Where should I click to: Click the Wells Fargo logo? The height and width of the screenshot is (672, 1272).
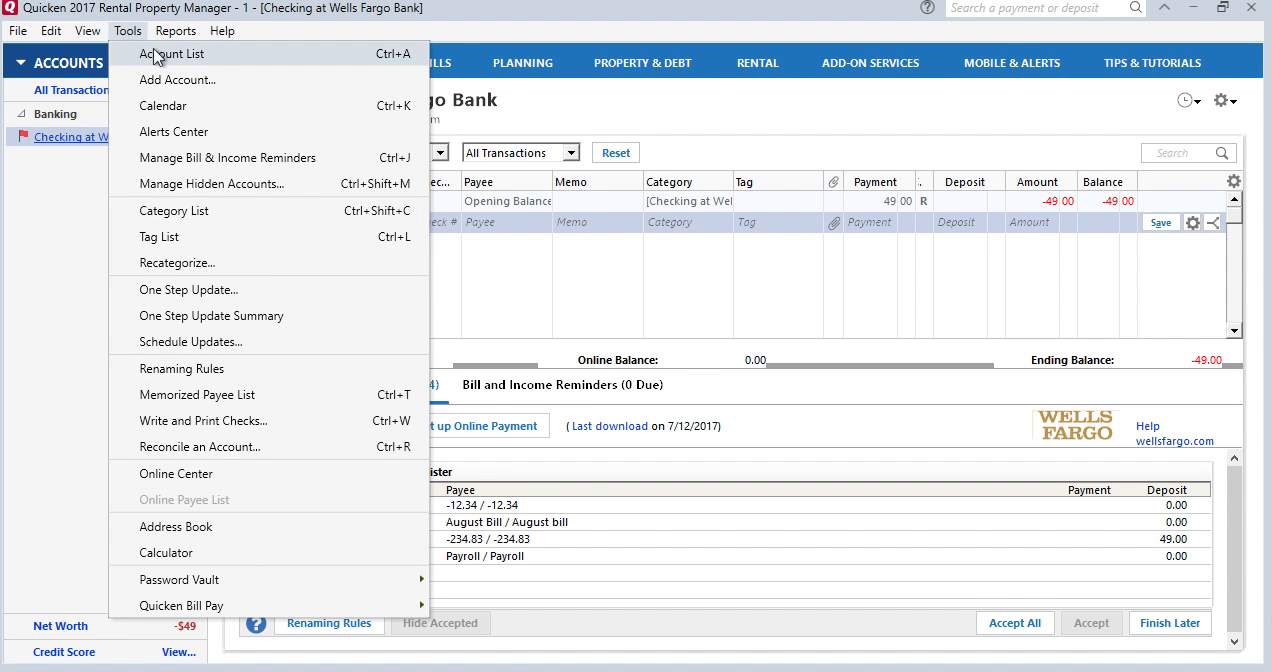click(x=1075, y=425)
